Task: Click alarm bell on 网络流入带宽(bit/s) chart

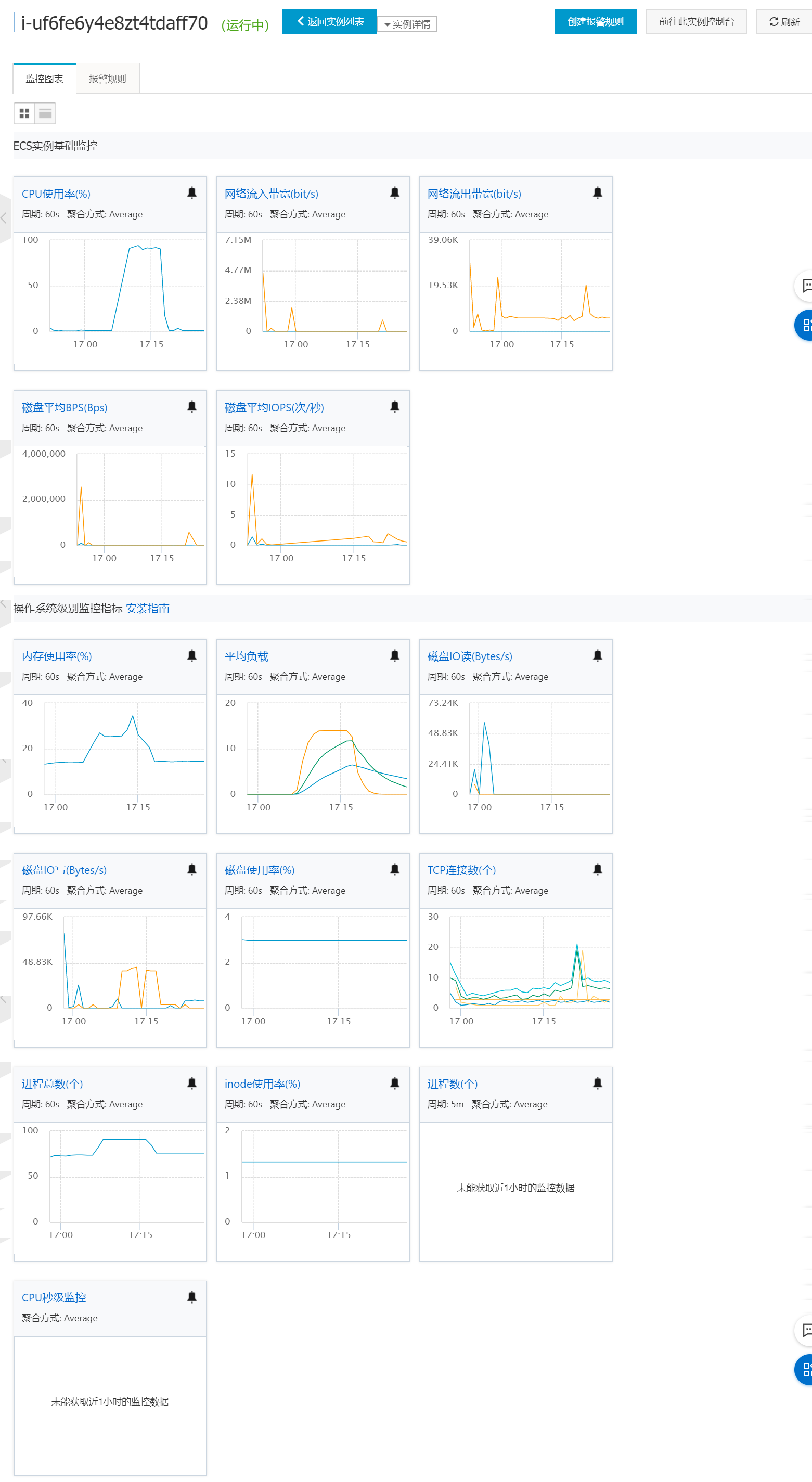Action: tap(394, 193)
